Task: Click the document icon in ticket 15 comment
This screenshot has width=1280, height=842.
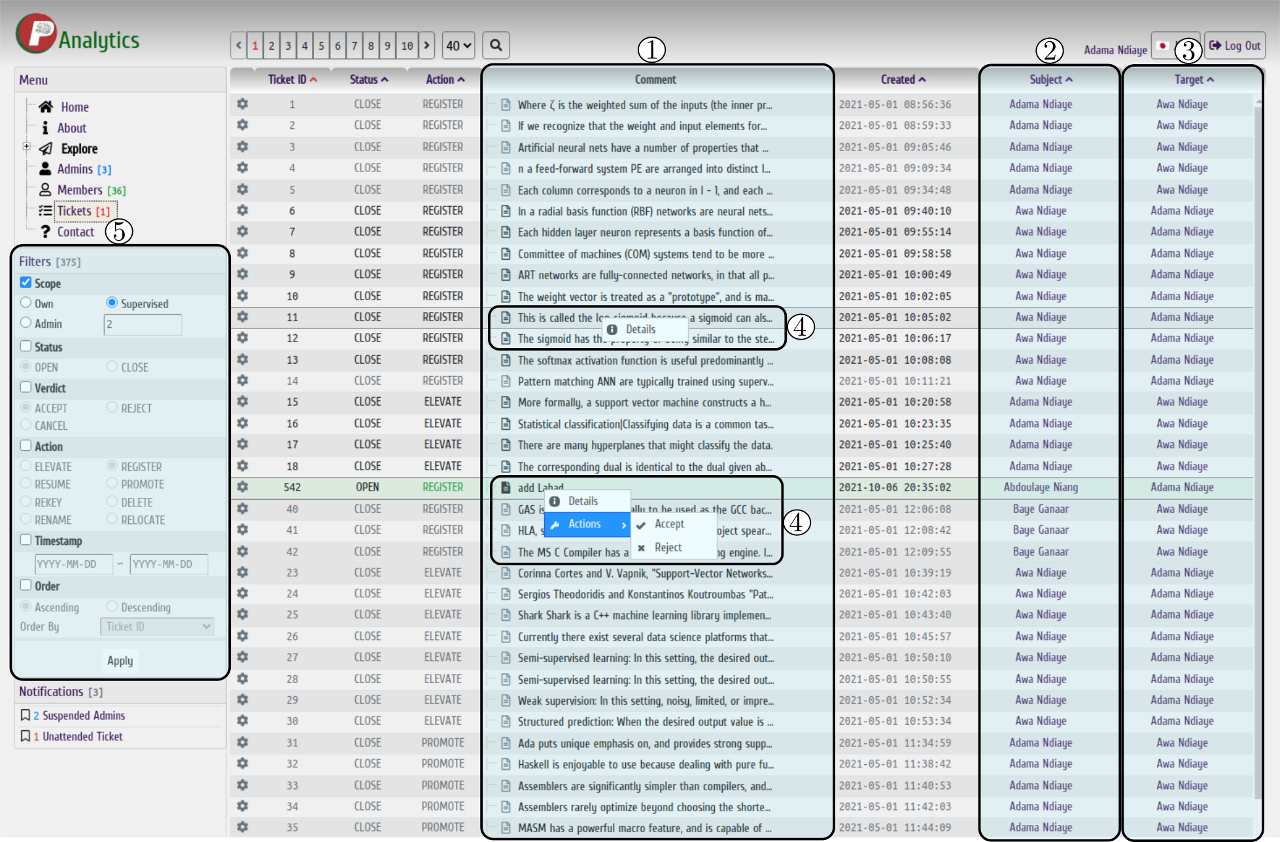Action: tap(505, 402)
